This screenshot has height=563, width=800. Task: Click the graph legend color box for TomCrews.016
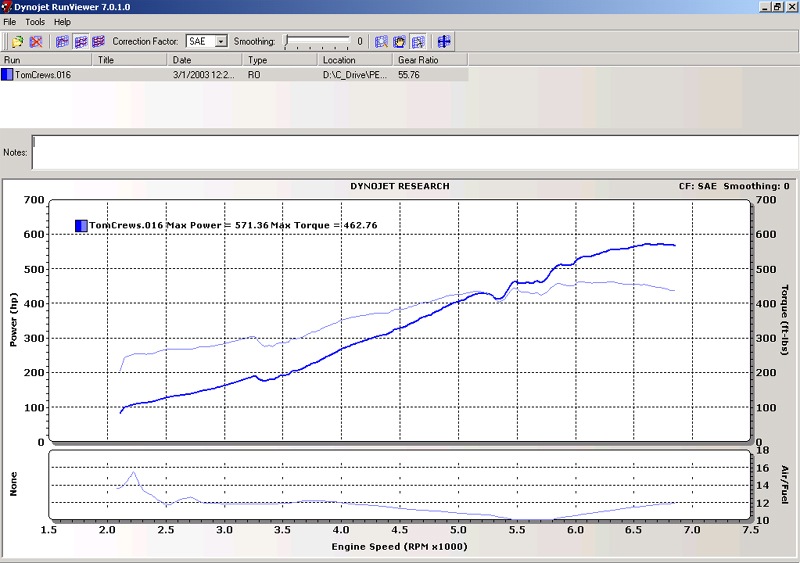(81, 226)
